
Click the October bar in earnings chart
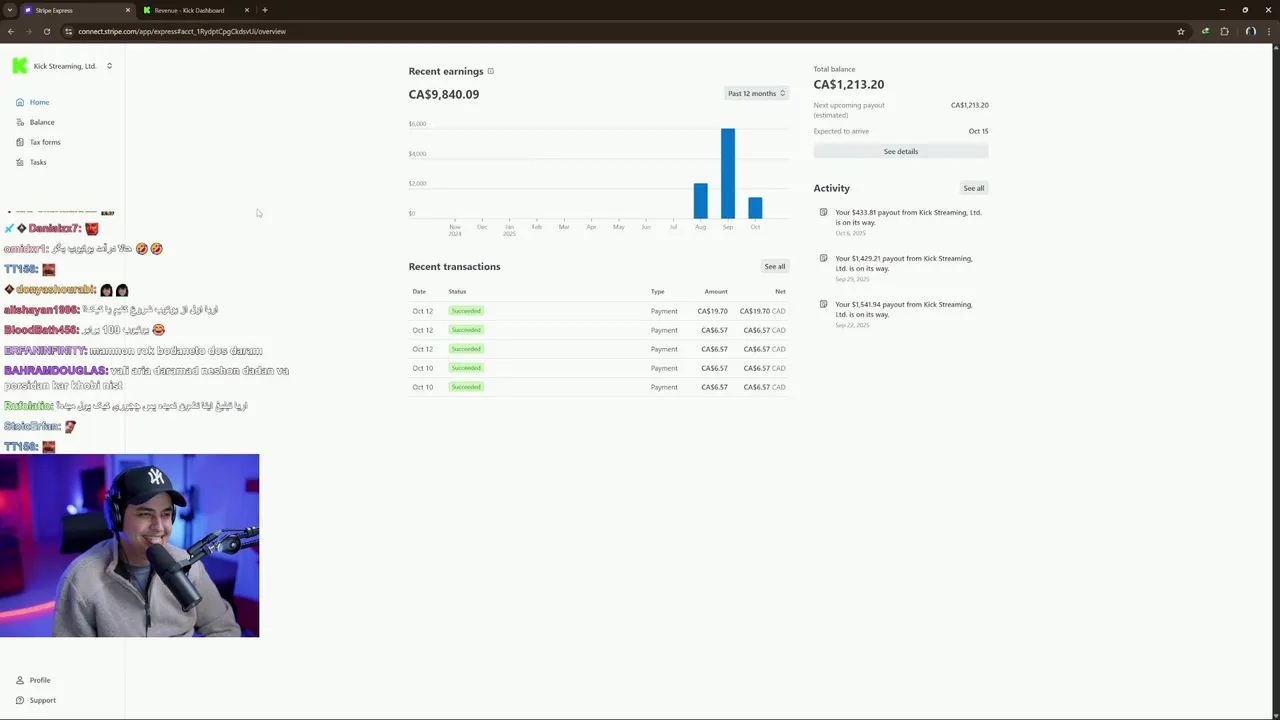click(755, 208)
